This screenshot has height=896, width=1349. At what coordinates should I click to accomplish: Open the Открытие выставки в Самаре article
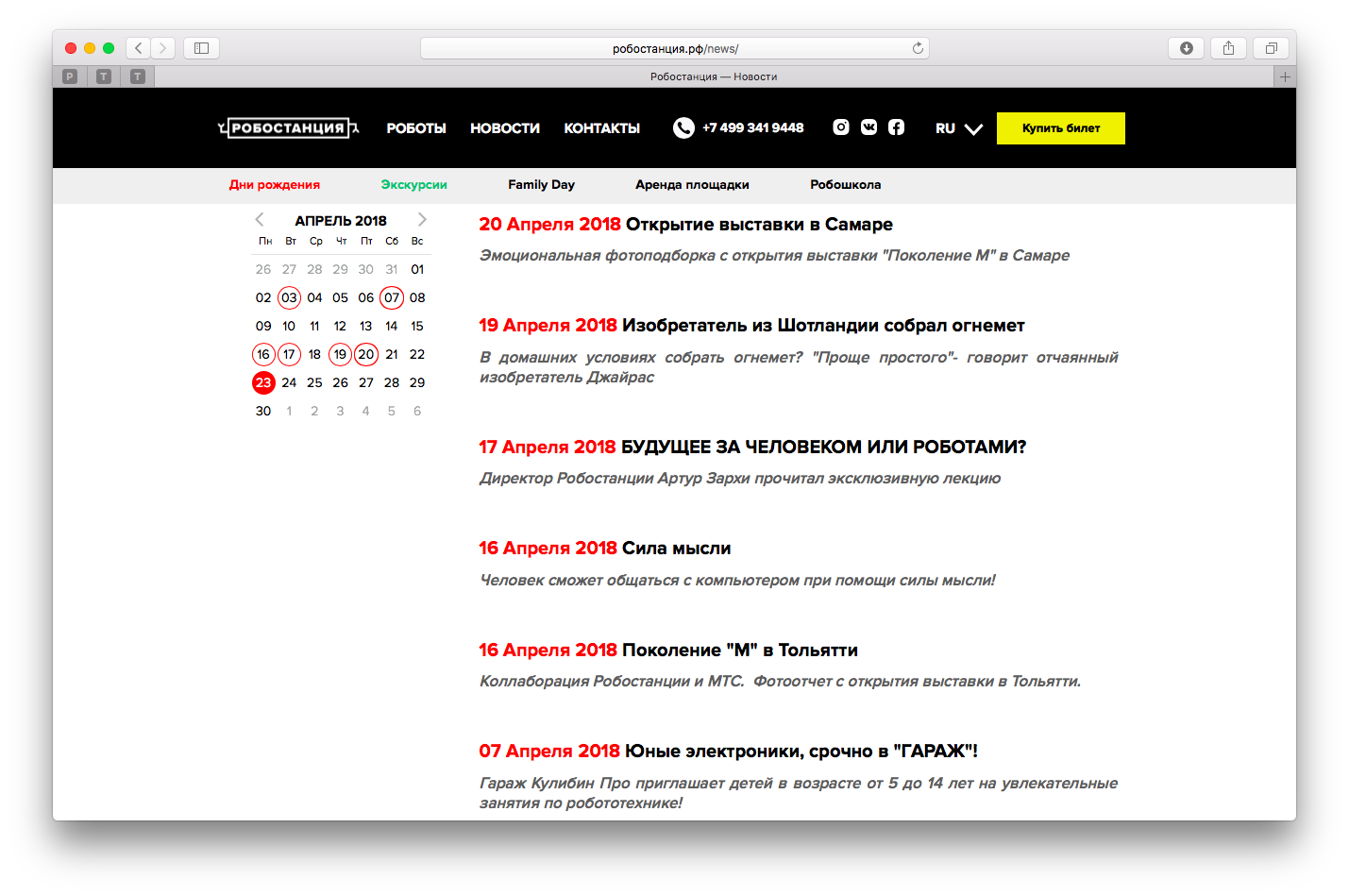point(759,225)
